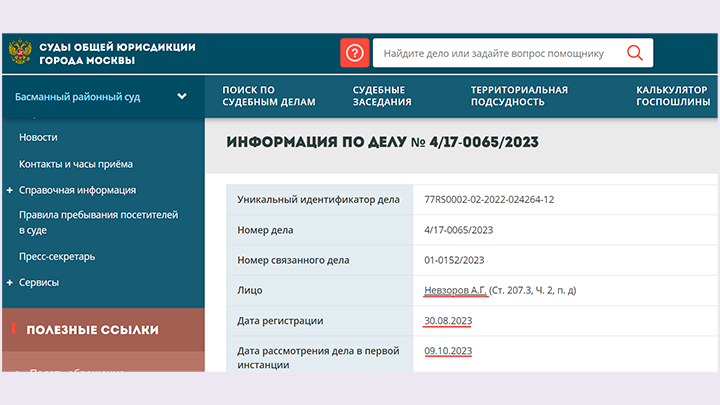The height and width of the screenshot is (405, 720).
Task: Click the Дата регистрации label
Action: pos(280,321)
